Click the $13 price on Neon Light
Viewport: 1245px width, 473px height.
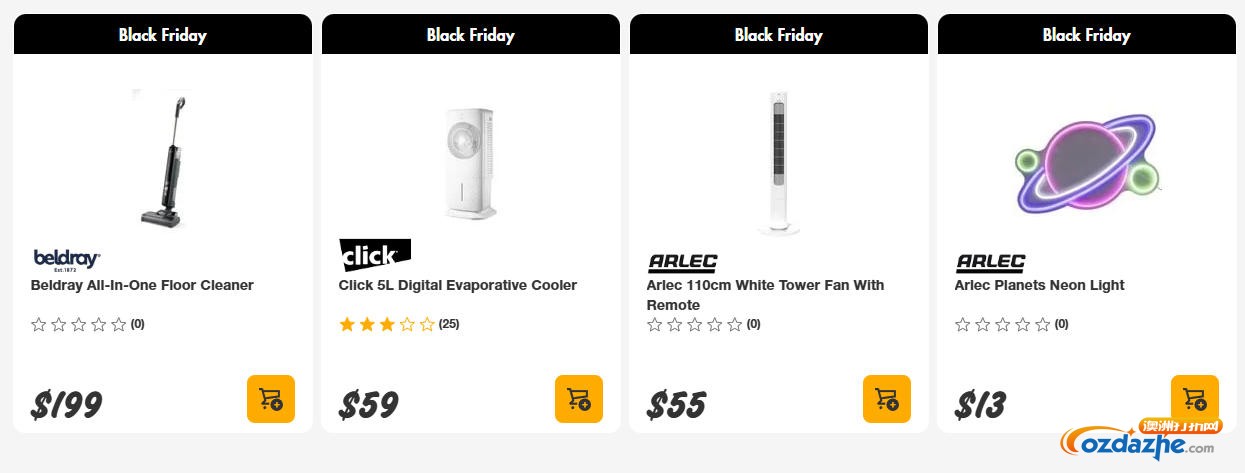(981, 405)
